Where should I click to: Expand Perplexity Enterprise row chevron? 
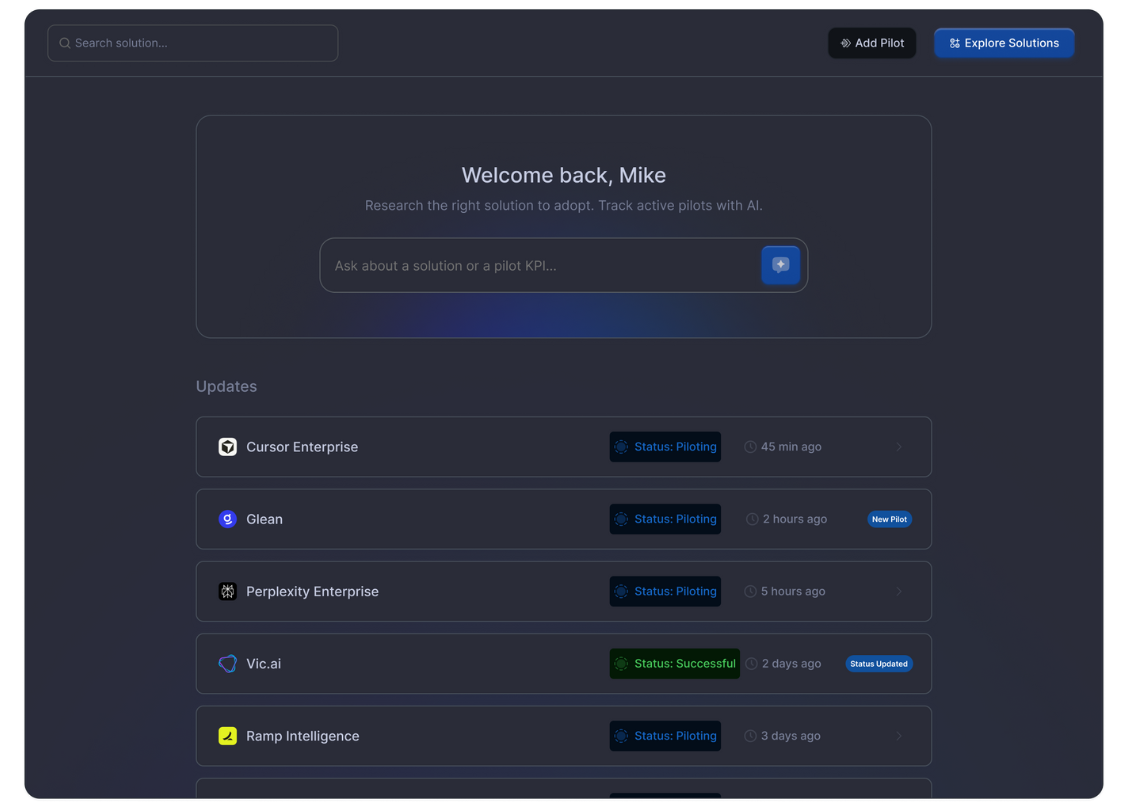coord(899,591)
